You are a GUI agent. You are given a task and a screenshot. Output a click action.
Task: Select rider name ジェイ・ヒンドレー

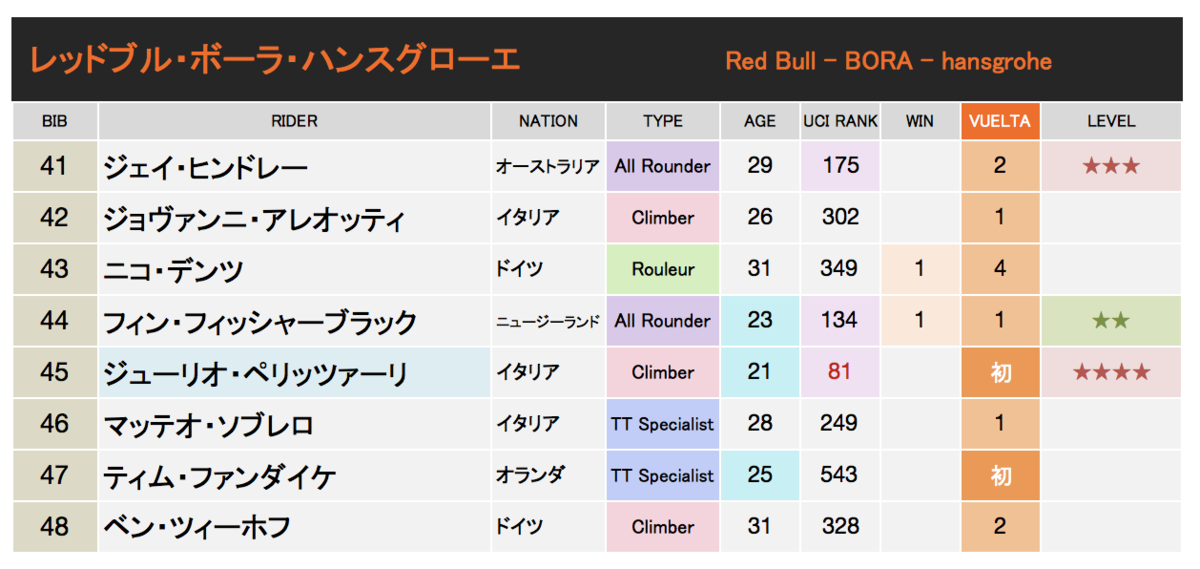tap(205, 167)
